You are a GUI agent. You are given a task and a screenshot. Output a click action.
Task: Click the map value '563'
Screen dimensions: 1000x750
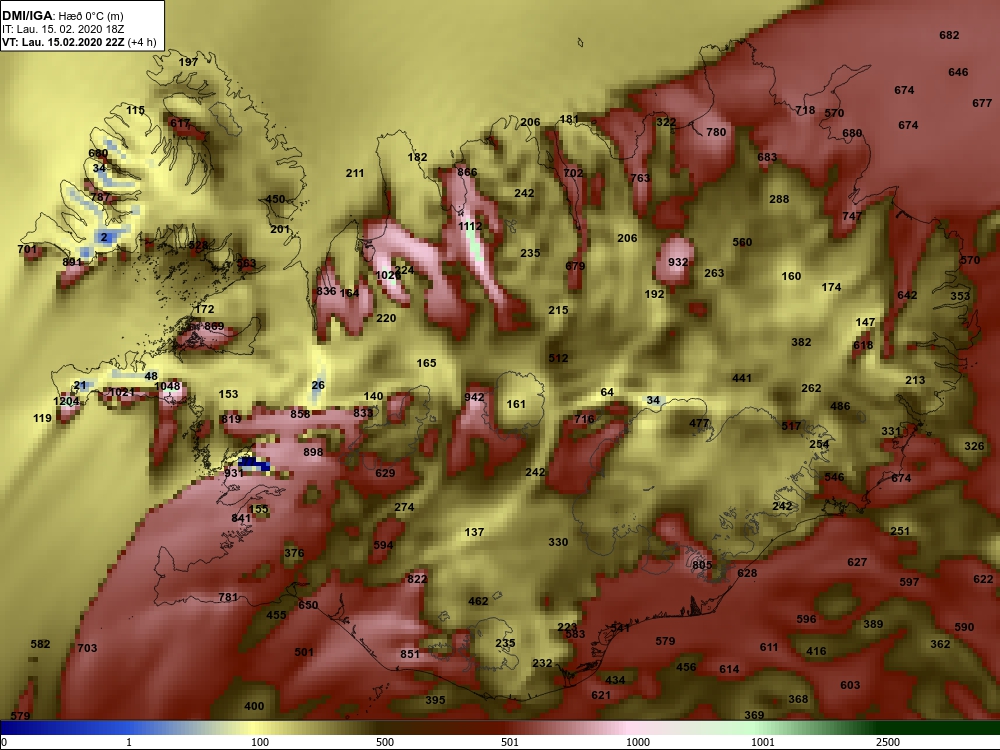[246, 263]
